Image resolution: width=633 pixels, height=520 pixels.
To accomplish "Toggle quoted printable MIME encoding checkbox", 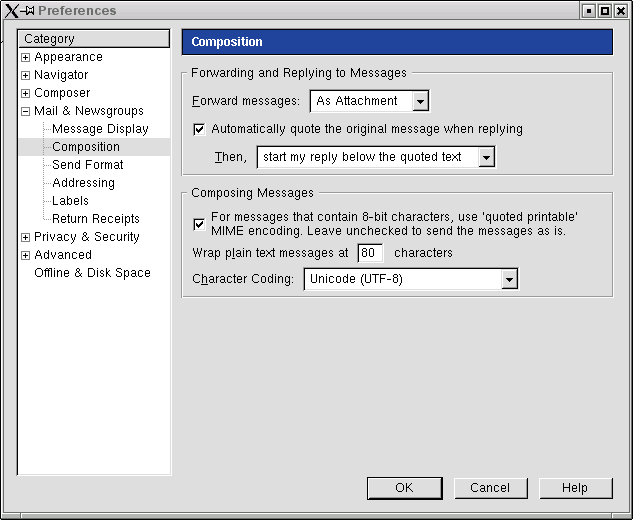I will click(x=199, y=223).
